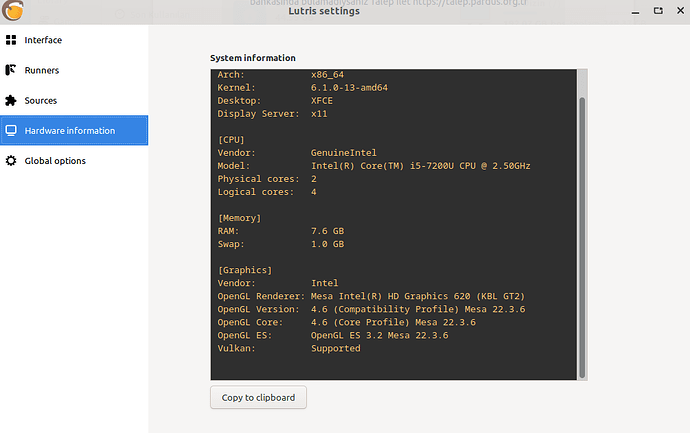
Task: Open the Global options section
Action: tap(74, 161)
